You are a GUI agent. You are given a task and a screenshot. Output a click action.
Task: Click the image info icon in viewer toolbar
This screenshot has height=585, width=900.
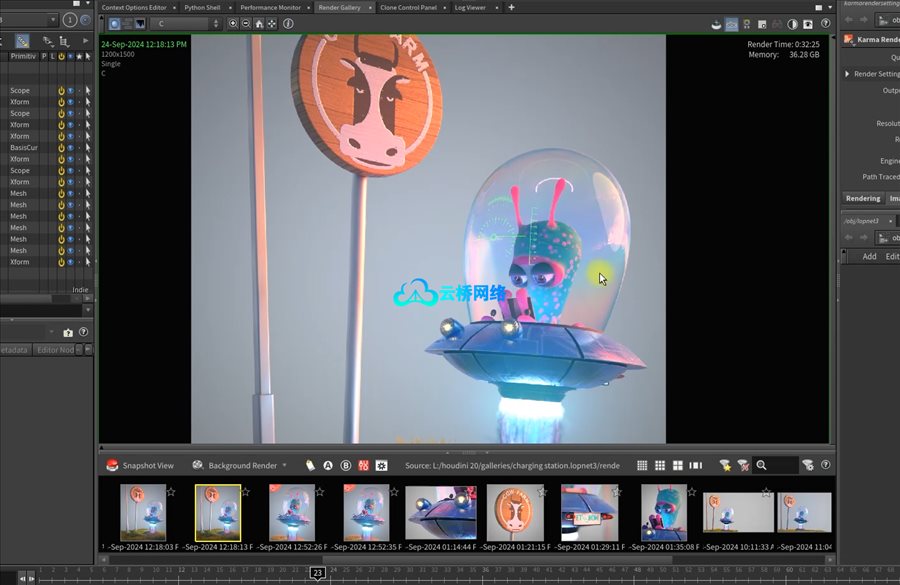click(289, 23)
